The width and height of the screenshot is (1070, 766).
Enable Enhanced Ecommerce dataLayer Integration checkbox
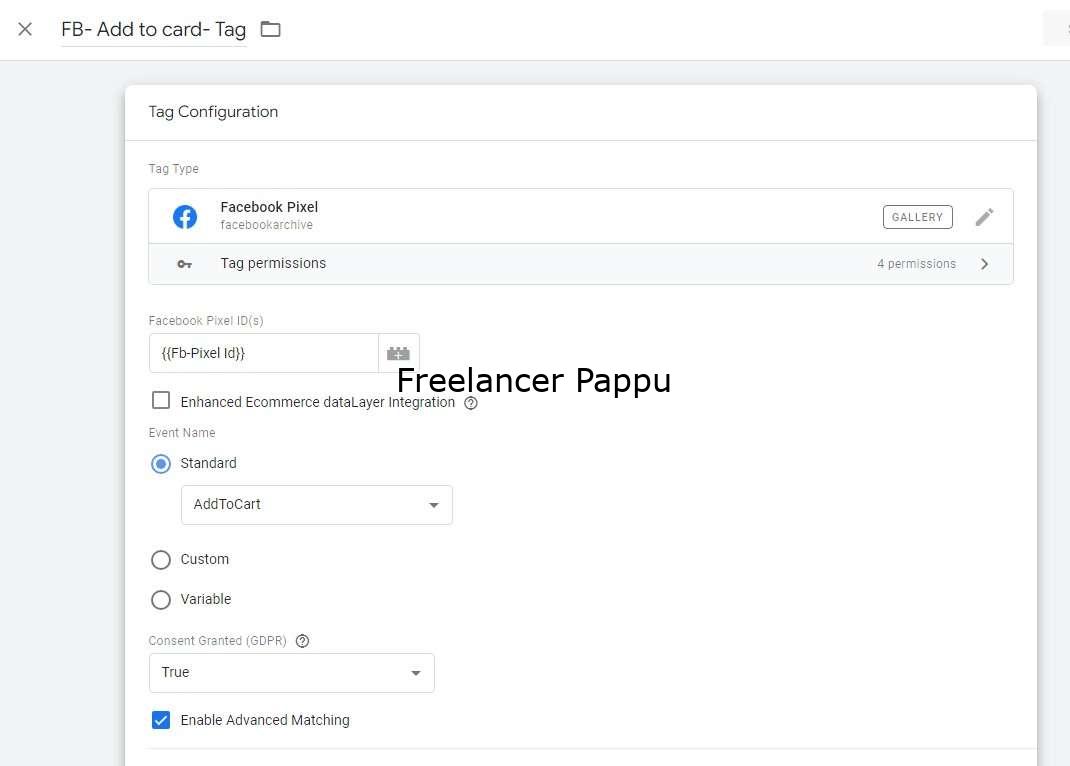tap(161, 400)
